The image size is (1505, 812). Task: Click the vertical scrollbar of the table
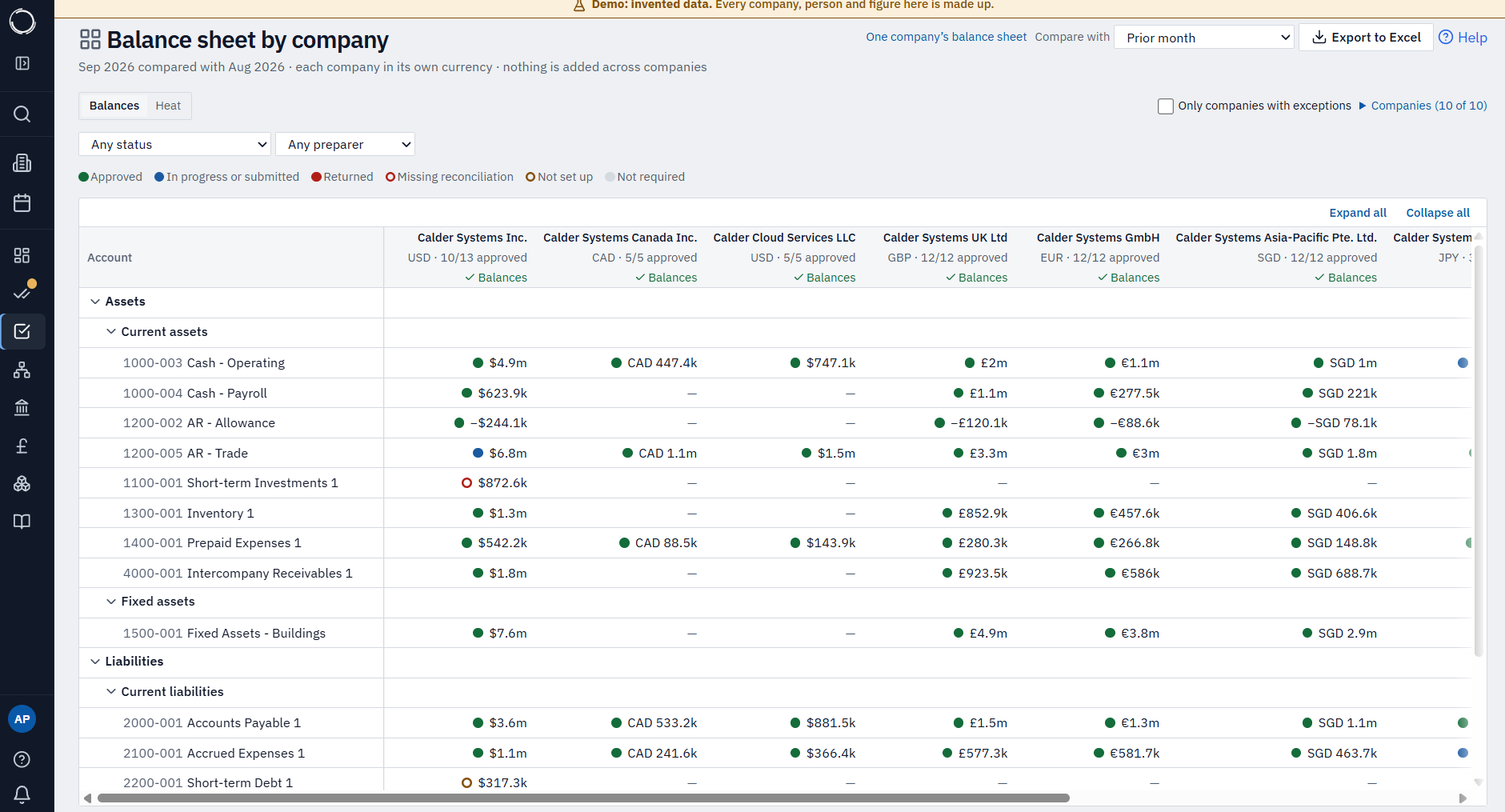1479,452
